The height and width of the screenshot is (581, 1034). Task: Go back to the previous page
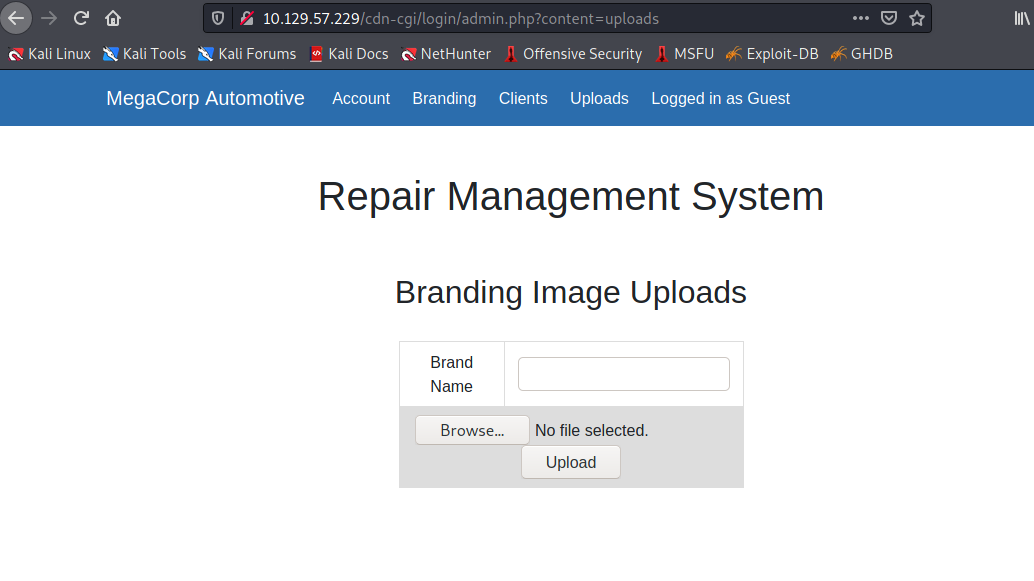(x=16, y=18)
